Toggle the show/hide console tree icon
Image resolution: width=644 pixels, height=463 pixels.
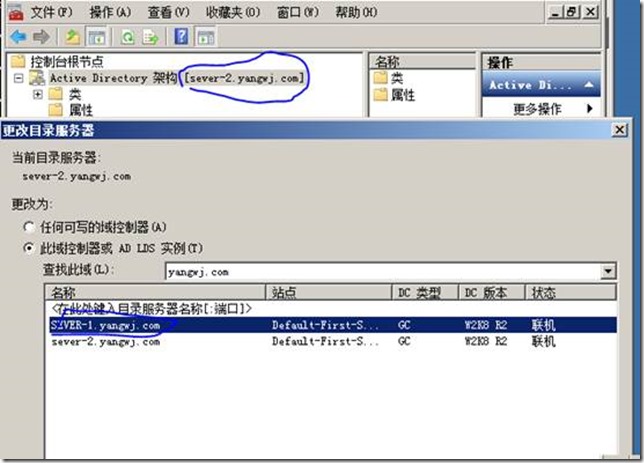[97, 37]
